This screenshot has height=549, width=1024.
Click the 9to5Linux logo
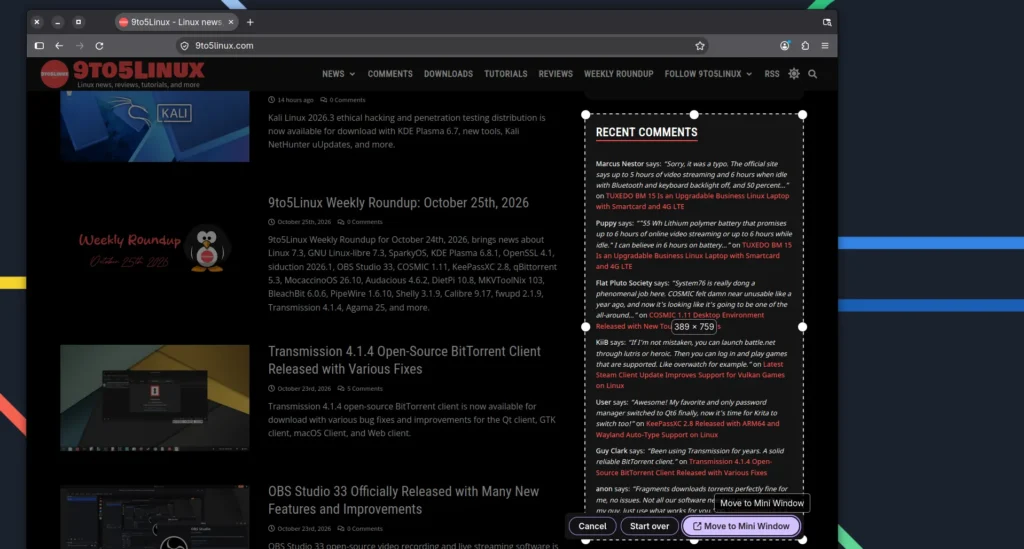pos(122,74)
